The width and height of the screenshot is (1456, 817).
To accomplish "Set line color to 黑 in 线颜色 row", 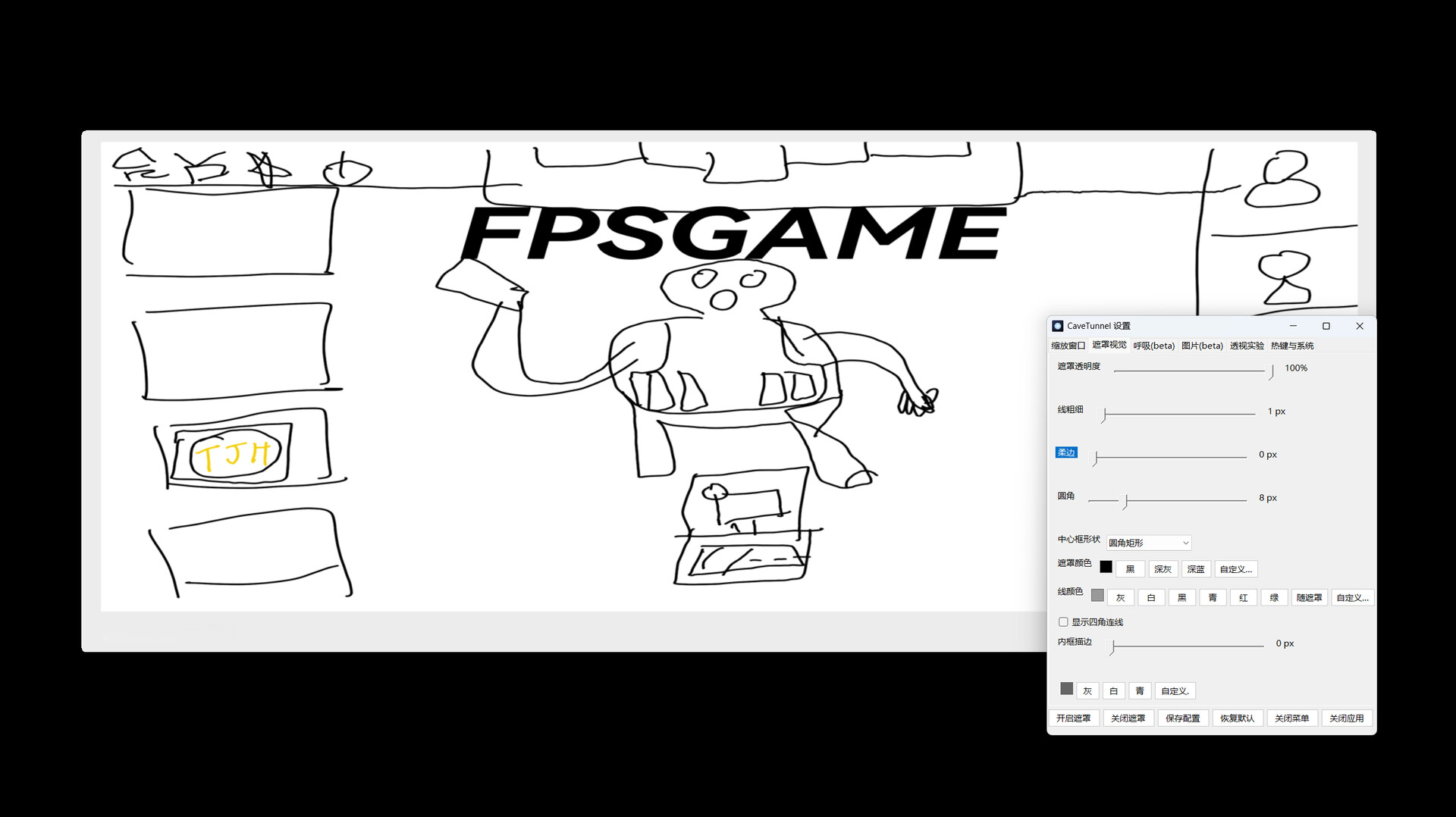I will click(x=1182, y=598).
